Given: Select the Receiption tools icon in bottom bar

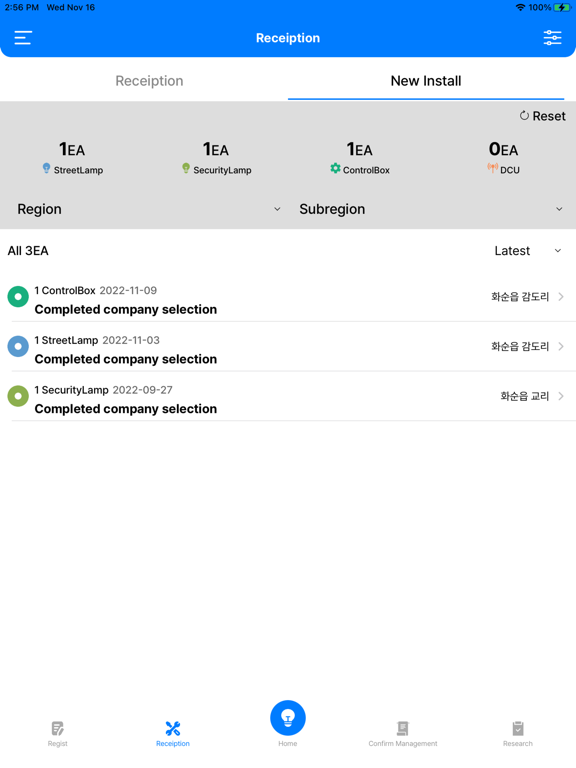Looking at the screenshot, I should coord(172,733).
